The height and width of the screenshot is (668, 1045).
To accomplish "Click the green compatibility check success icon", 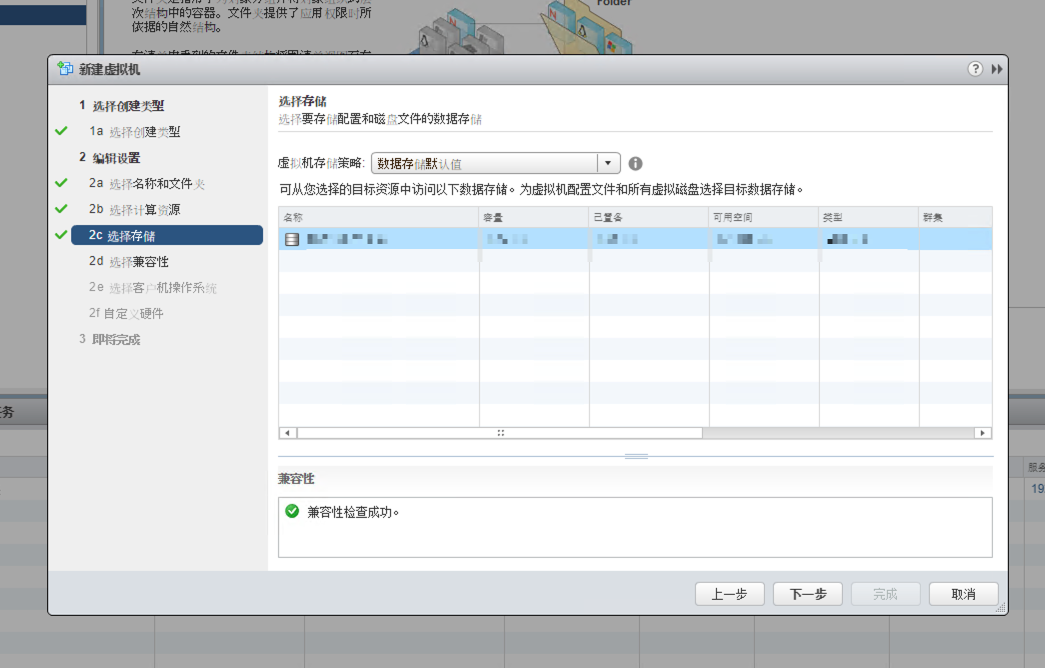I will 292,511.
